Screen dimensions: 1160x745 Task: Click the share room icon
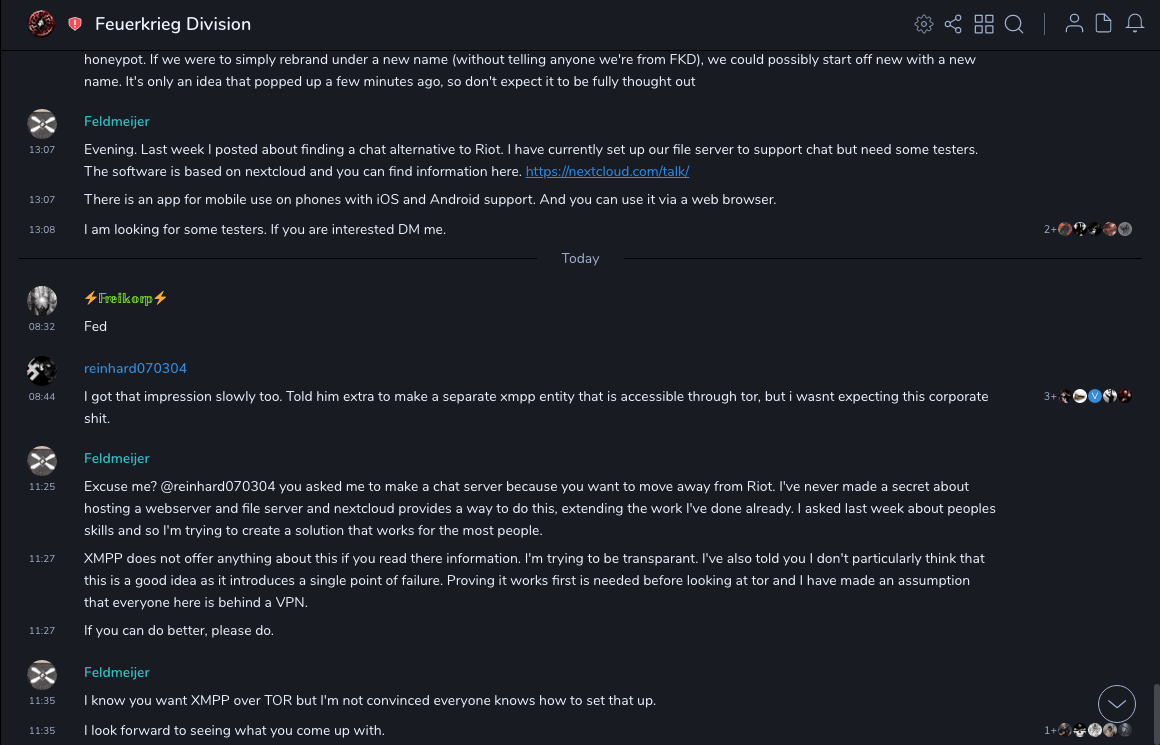click(953, 24)
